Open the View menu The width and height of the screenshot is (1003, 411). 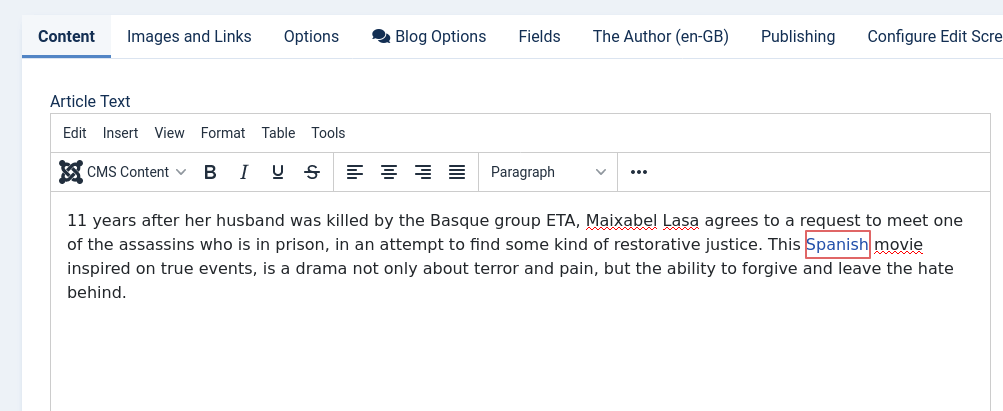pyautogui.click(x=170, y=133)
